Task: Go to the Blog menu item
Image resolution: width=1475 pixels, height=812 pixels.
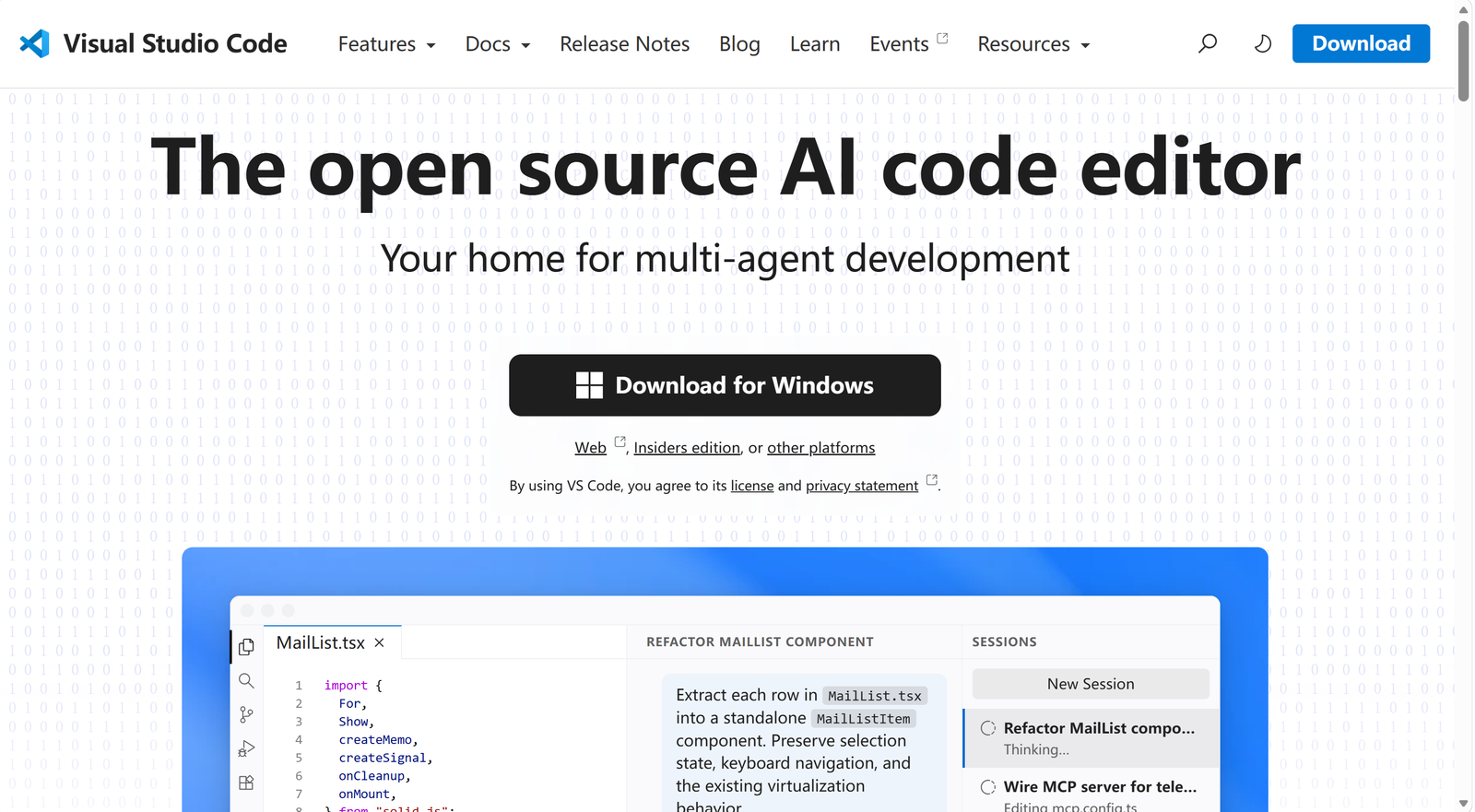Action: click(x=739, y=44)
